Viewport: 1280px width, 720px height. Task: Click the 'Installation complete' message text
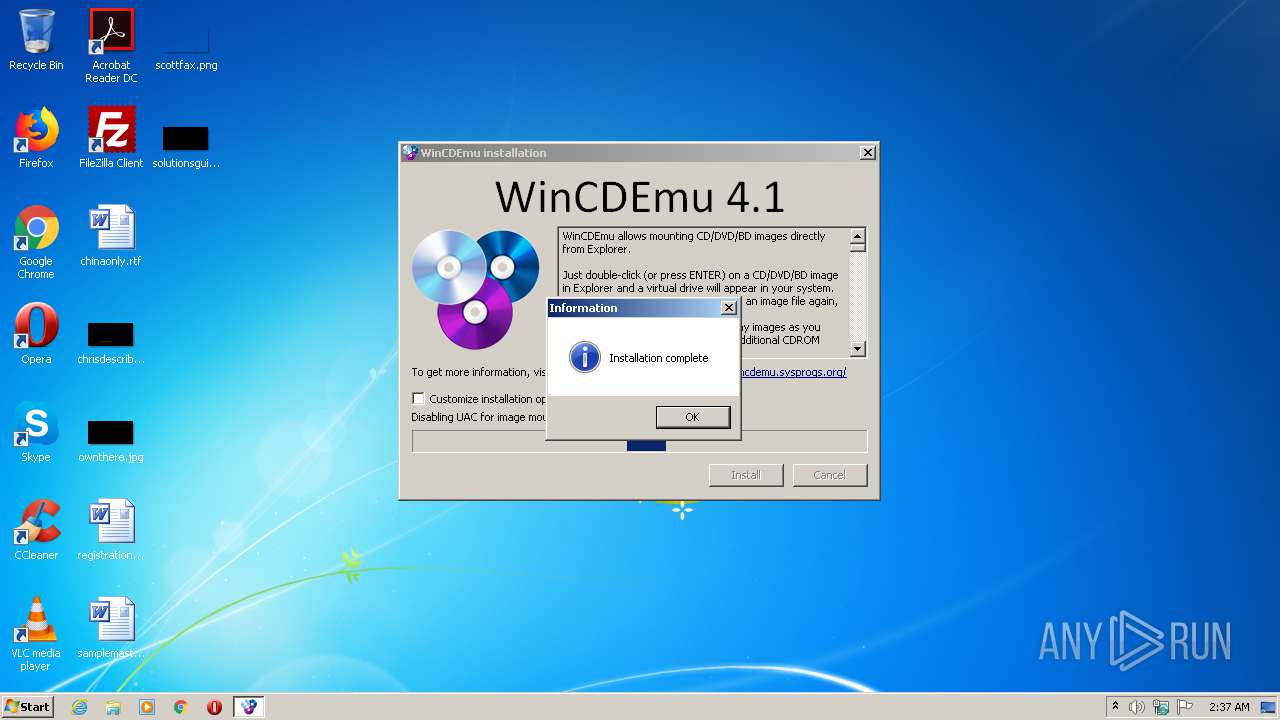coord(658,358)
